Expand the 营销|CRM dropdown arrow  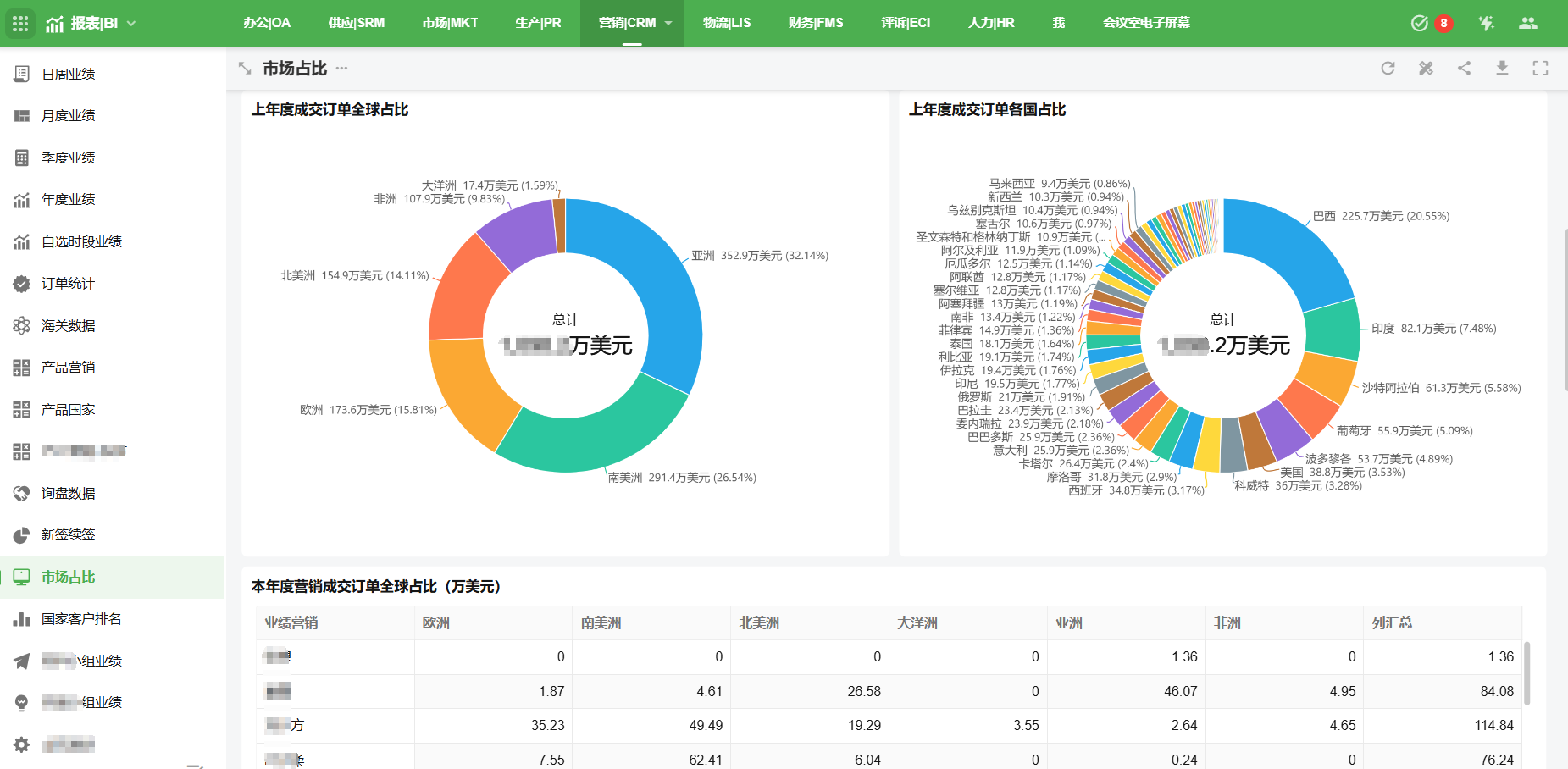pyautogui.click(x=668, y=24)
